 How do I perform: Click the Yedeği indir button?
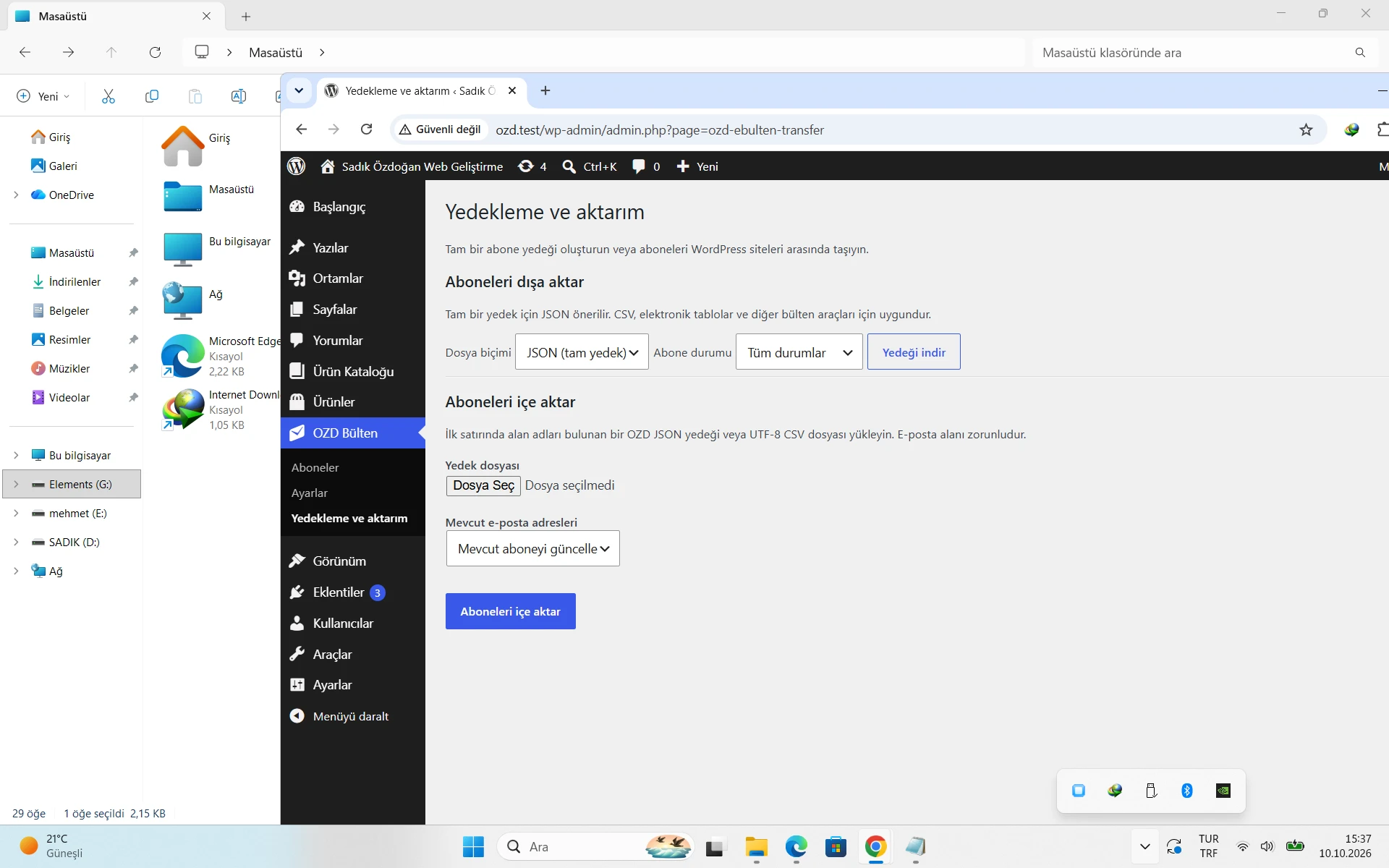914,352
